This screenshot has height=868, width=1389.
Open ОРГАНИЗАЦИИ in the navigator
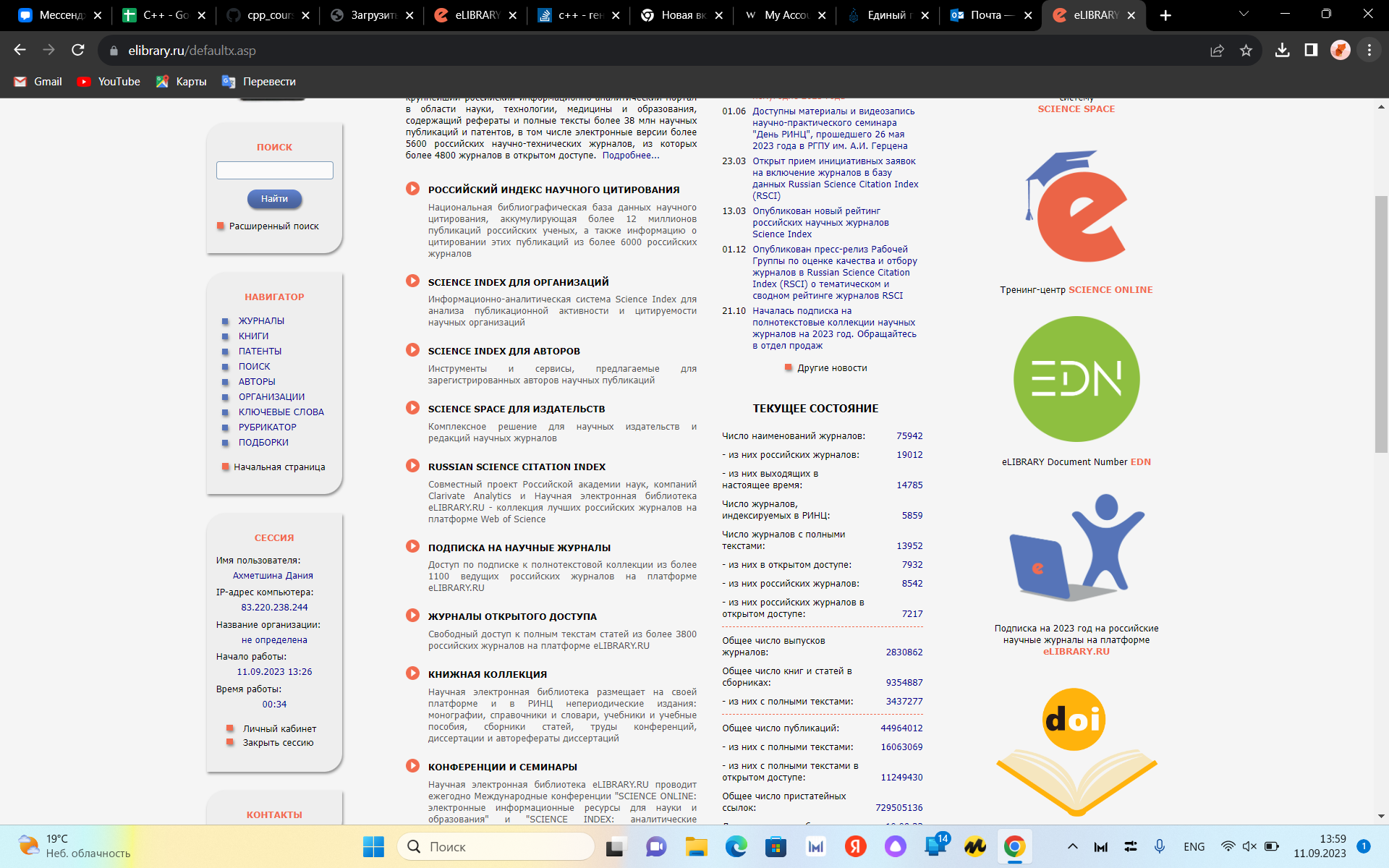click(x=271, y=397)
